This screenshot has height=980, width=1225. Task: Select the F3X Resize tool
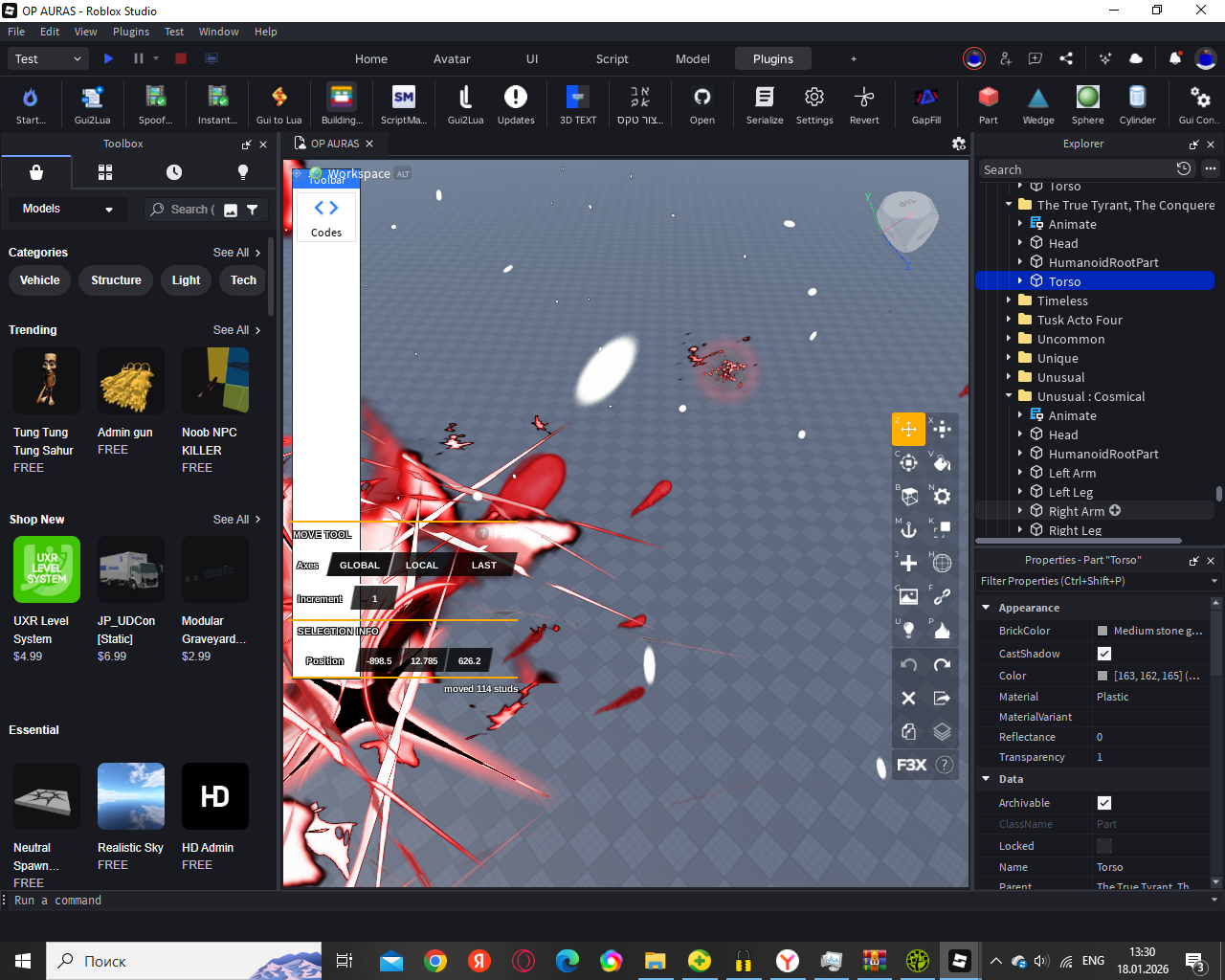(x=942, y=429)
